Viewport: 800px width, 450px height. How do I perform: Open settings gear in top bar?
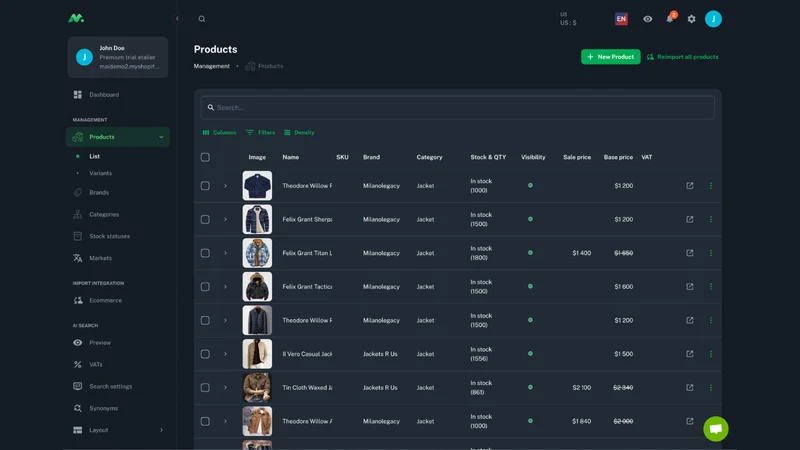click(691, 19)
